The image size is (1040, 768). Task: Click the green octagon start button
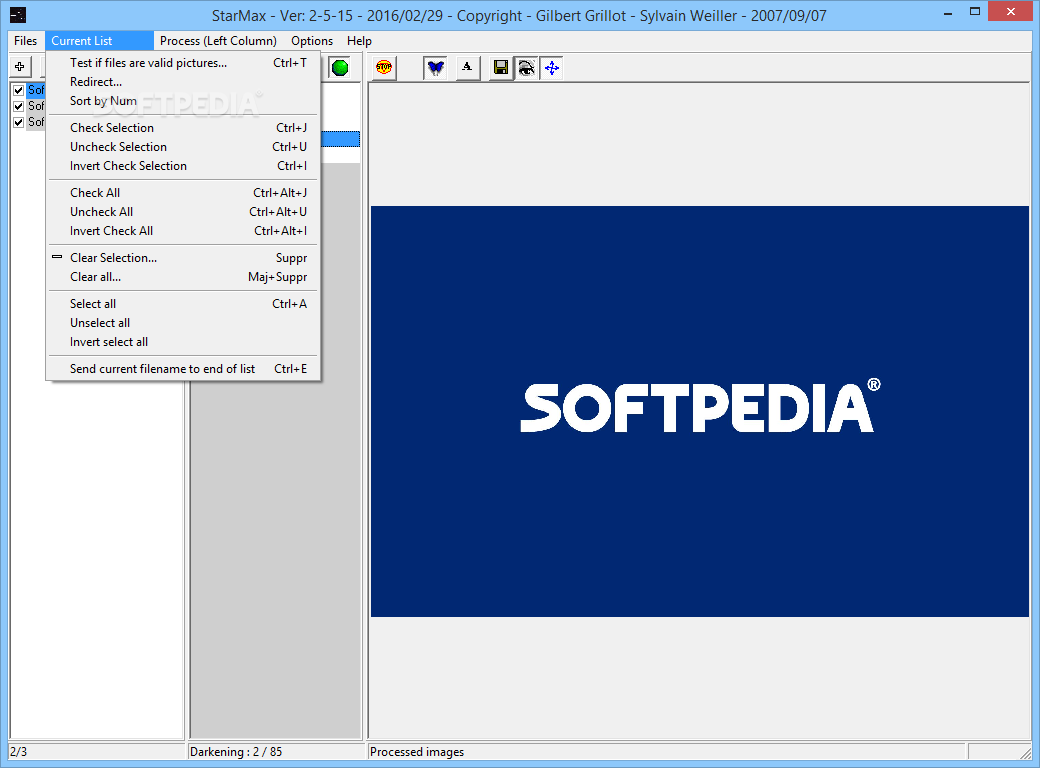(340, 68)
